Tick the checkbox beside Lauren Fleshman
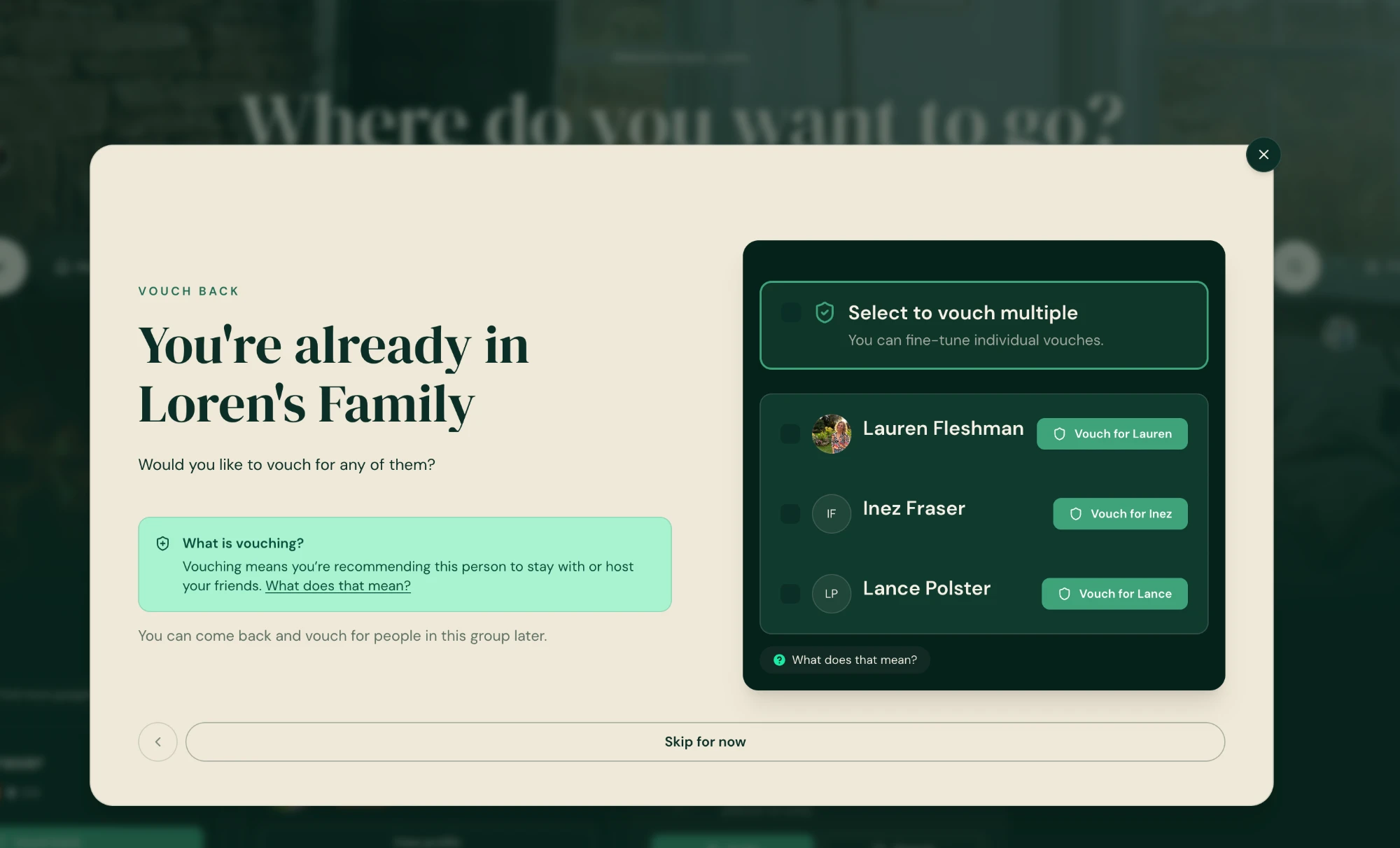Viewport: 1400px width, 848px height. 790,433
